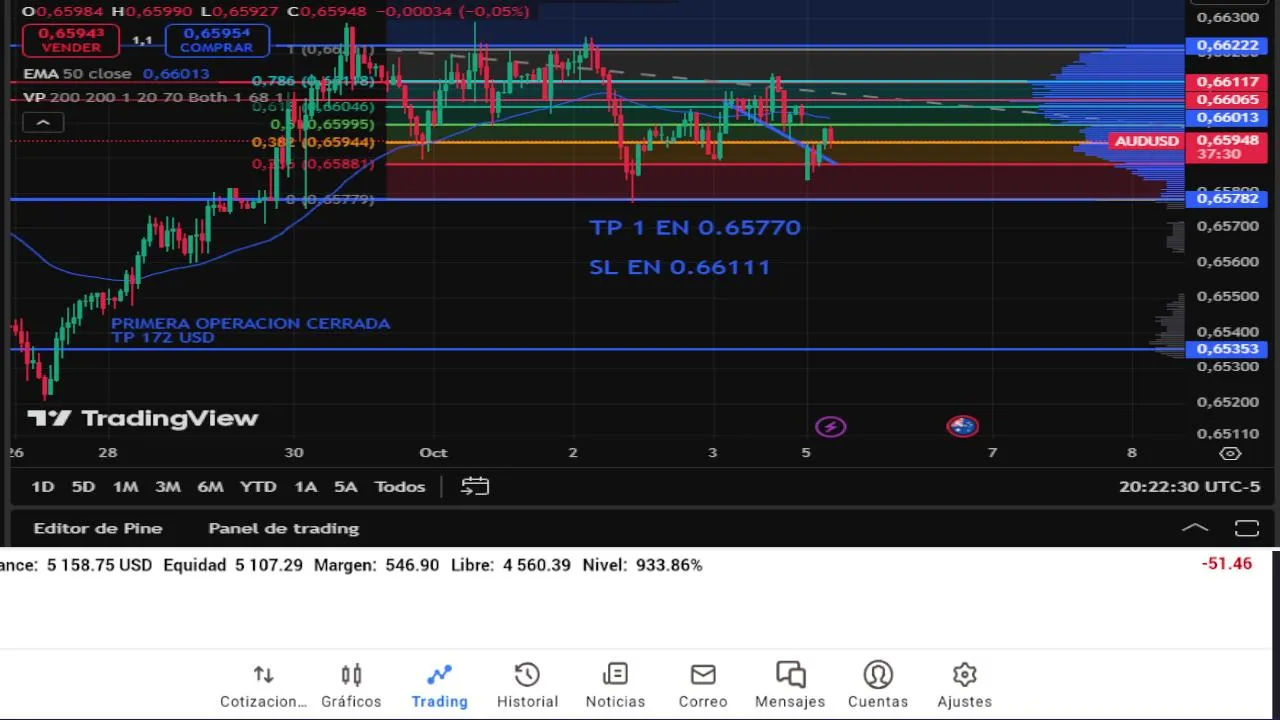Open the Cuentas tab

[x=878, y=686]
